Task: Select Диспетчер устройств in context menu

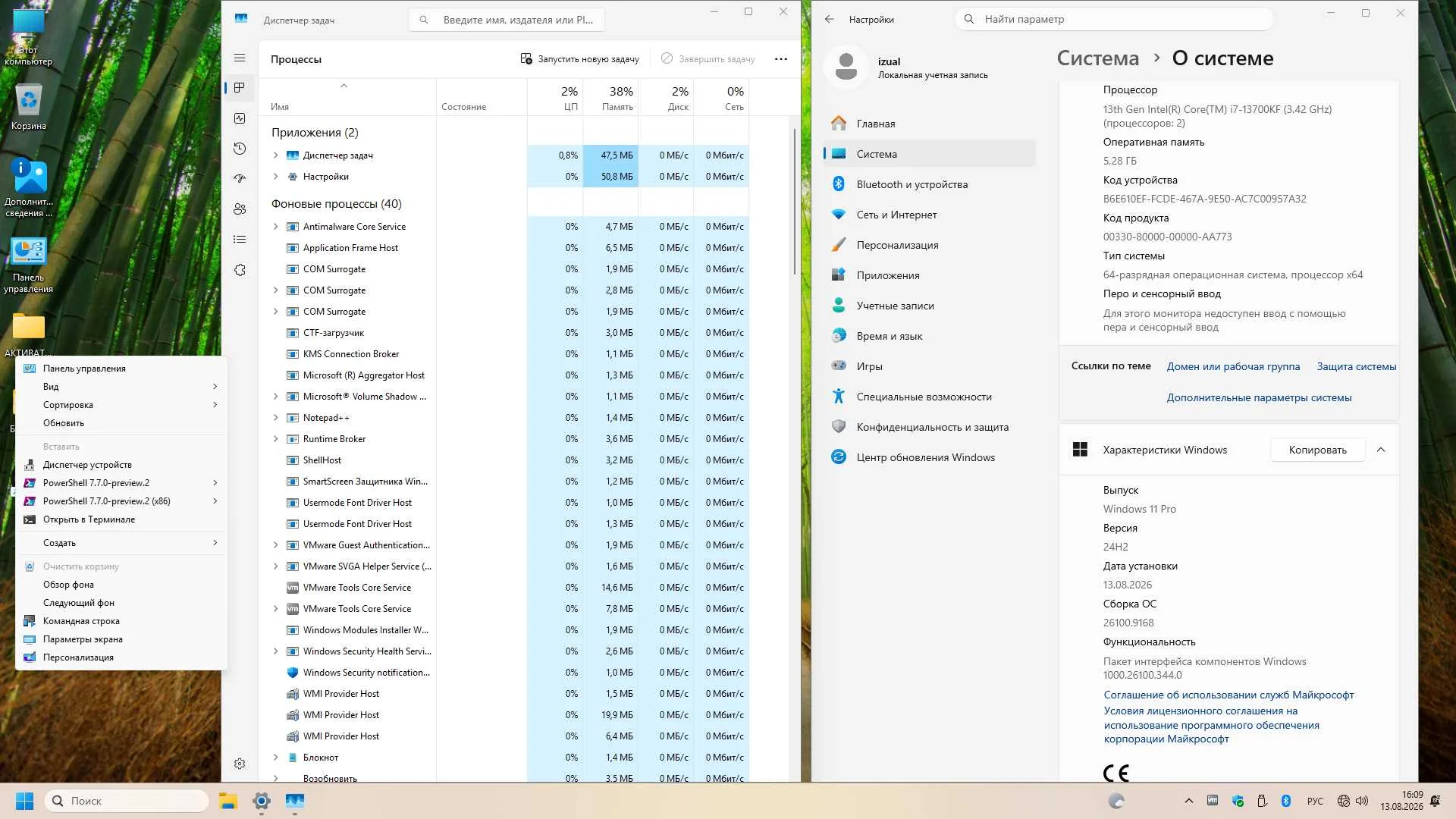Action: click(121, 465)
